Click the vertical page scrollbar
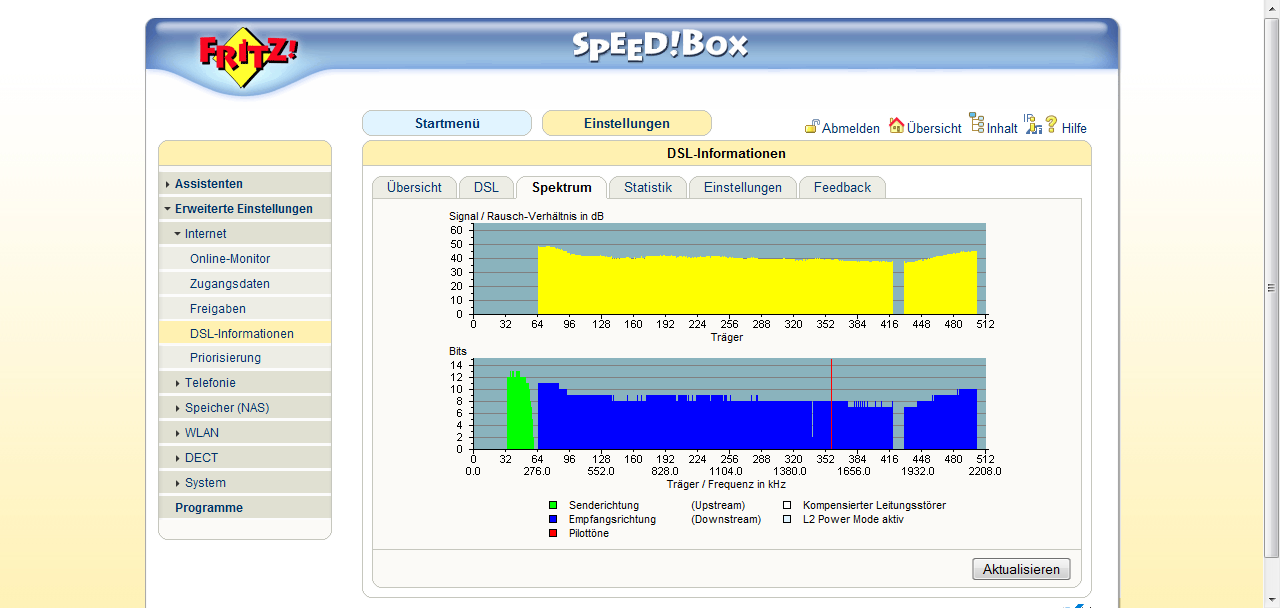The image size is (1280, 608). [x=1271, y=288]
